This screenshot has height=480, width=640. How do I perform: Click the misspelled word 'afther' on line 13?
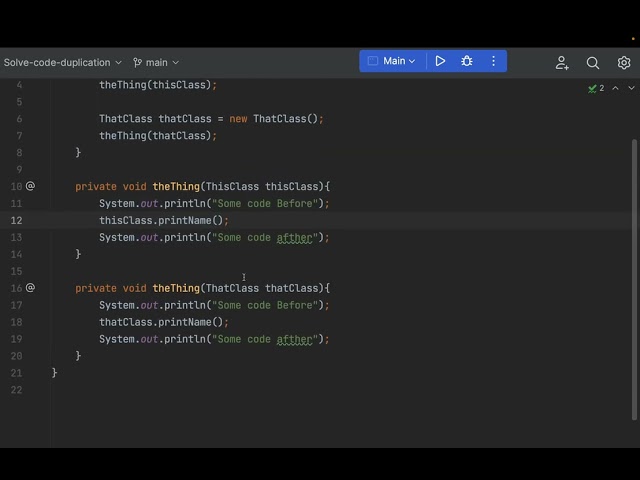(295, 238)
